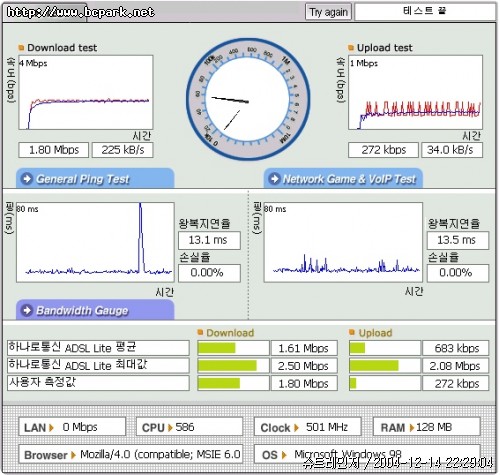
Task: Select the upload result box showing 272 kbps
Action: click(x=383, y=150)
